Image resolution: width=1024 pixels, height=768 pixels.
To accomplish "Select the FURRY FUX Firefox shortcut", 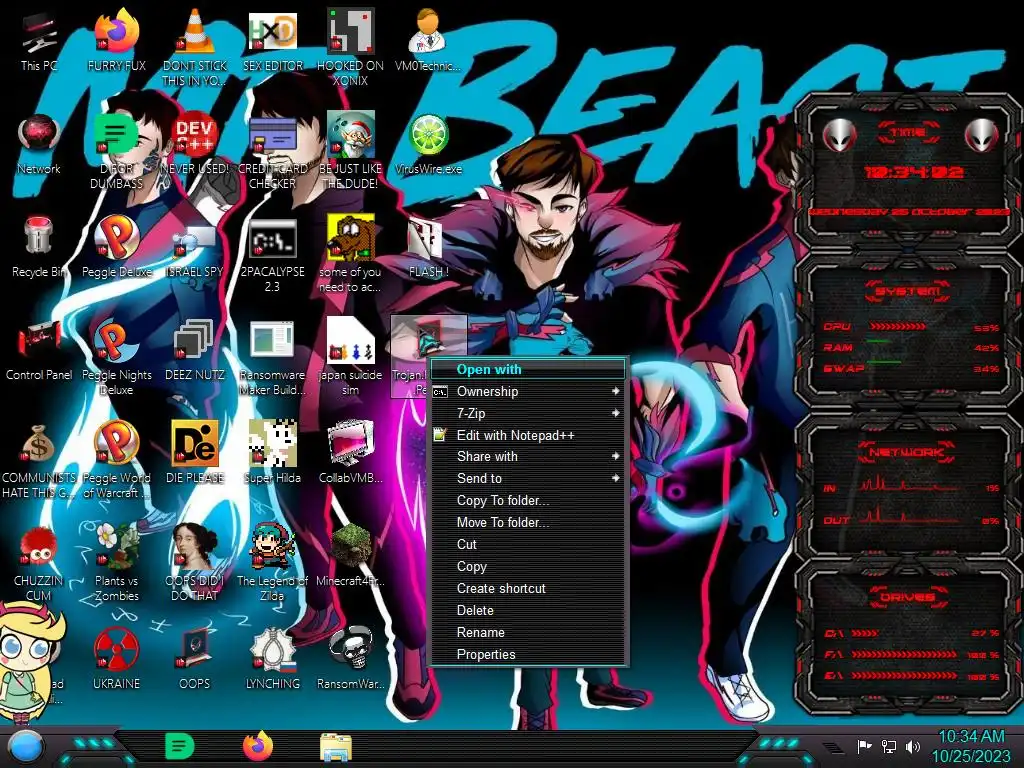I will [x=116, y=41].
